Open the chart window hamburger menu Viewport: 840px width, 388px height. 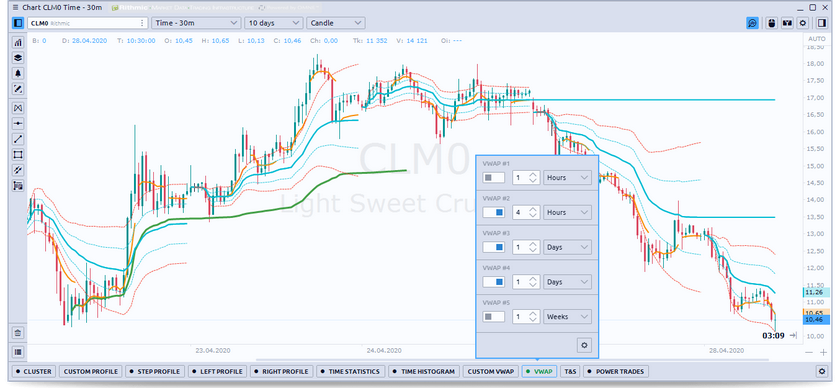(x=16, y=8)
